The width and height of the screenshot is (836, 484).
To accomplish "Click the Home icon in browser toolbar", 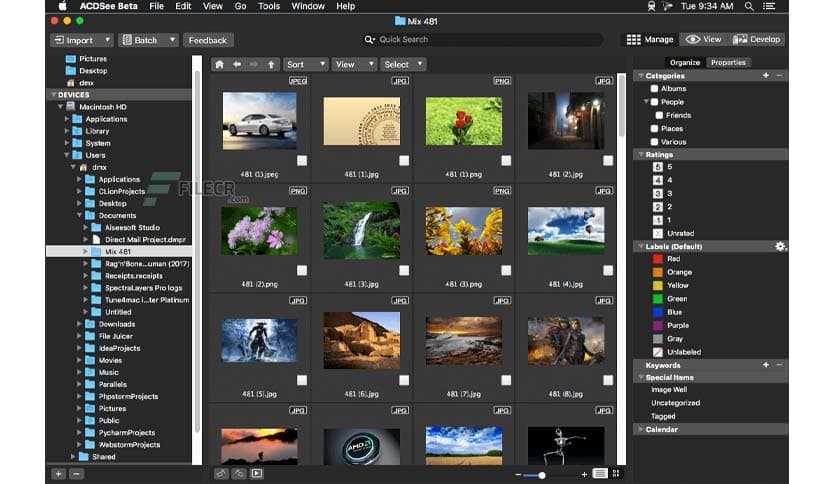I will pos(220,64).
